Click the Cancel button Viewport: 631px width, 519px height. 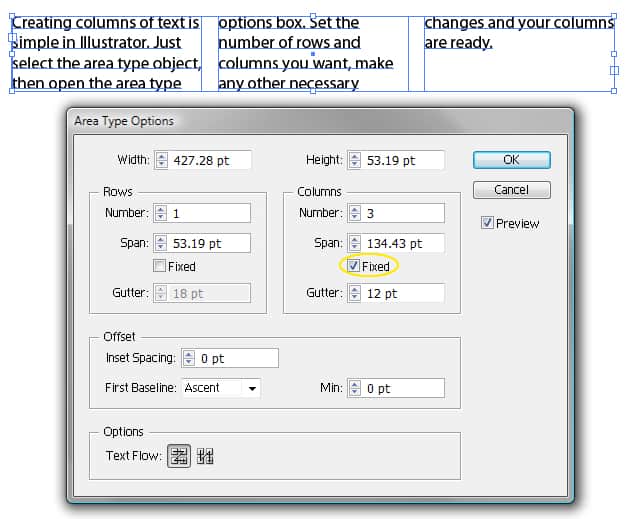point(511,190)
